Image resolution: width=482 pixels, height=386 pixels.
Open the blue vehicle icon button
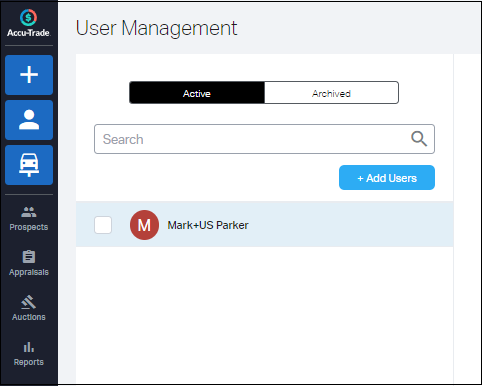click(x=29, y=165)
